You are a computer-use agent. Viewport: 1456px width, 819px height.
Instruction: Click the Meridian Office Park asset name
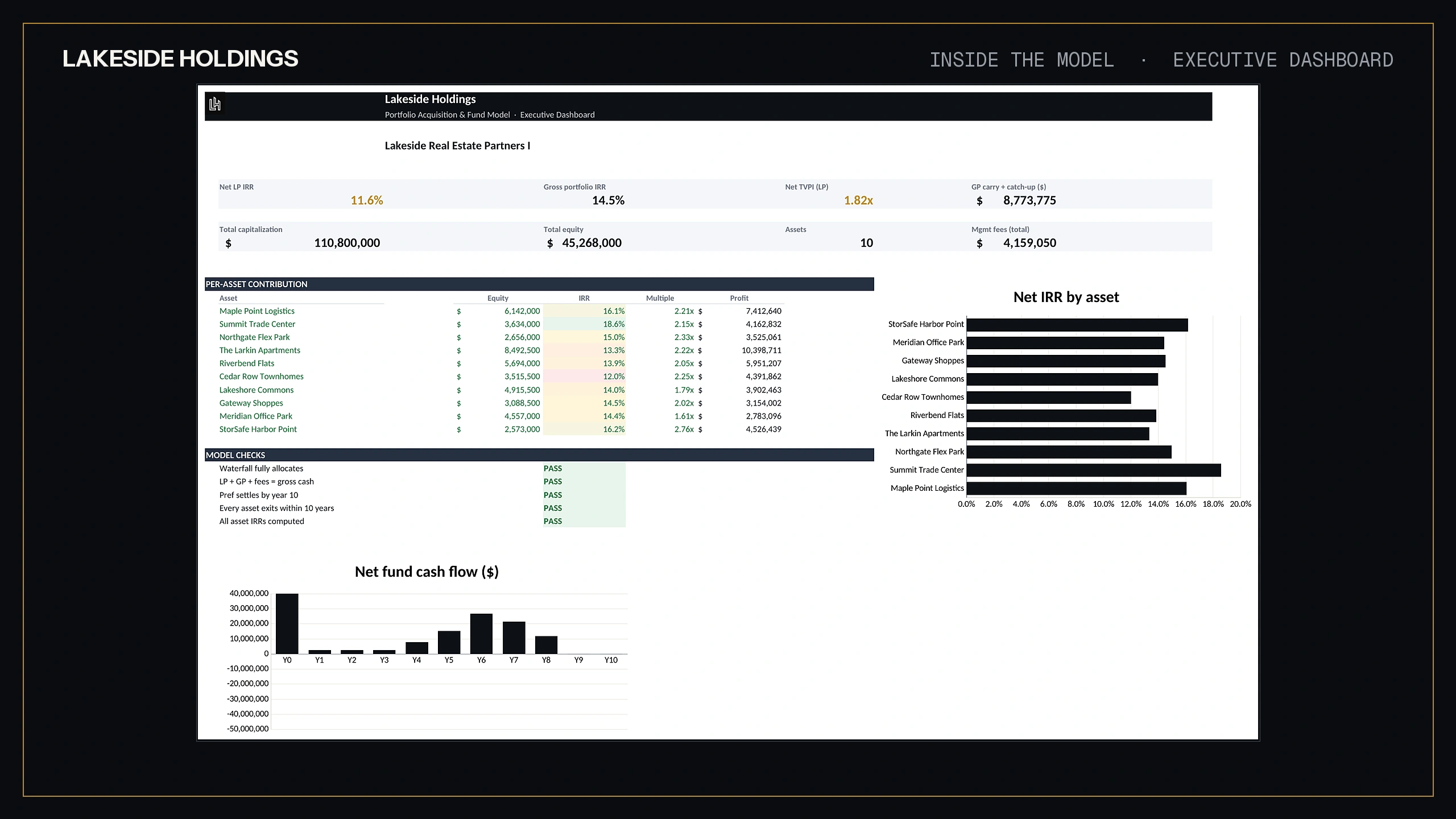click(256, 416)
